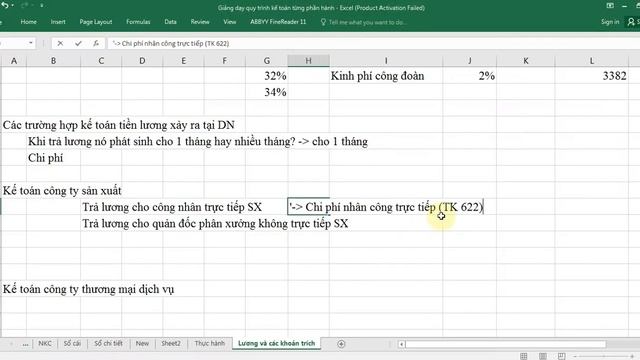Open Insert Function with the fx icon
Image resolution: width=640 pixels, height=360 pixels.
click(96, 43)
